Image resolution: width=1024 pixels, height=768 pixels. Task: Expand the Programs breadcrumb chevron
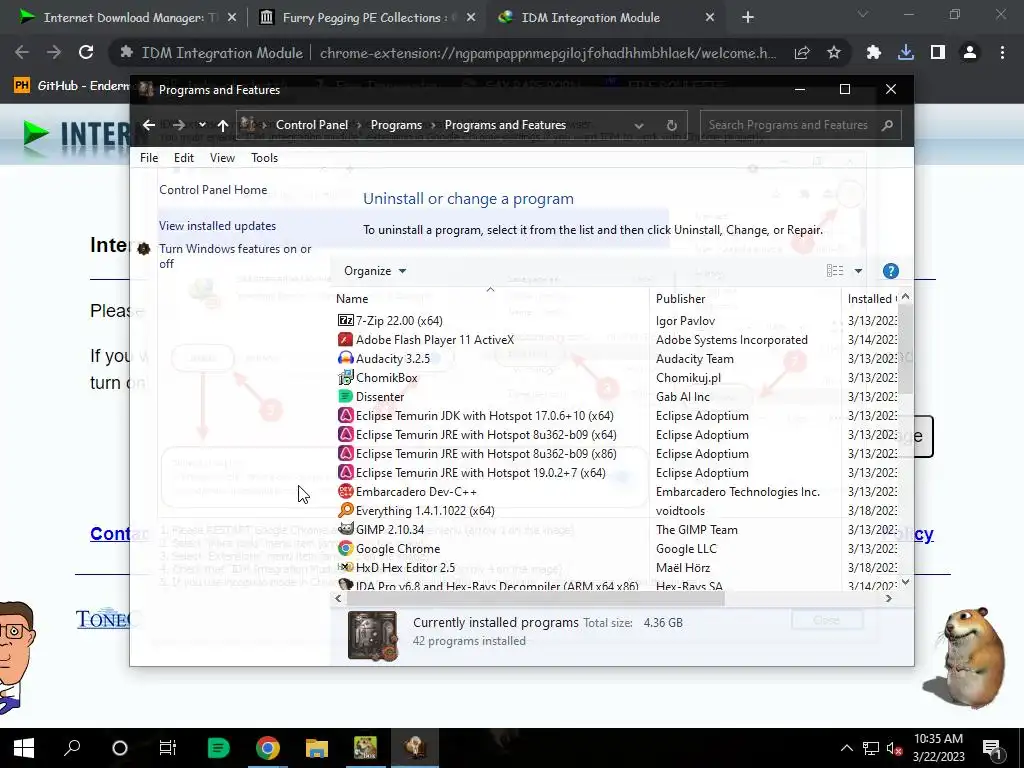[433, 125]
